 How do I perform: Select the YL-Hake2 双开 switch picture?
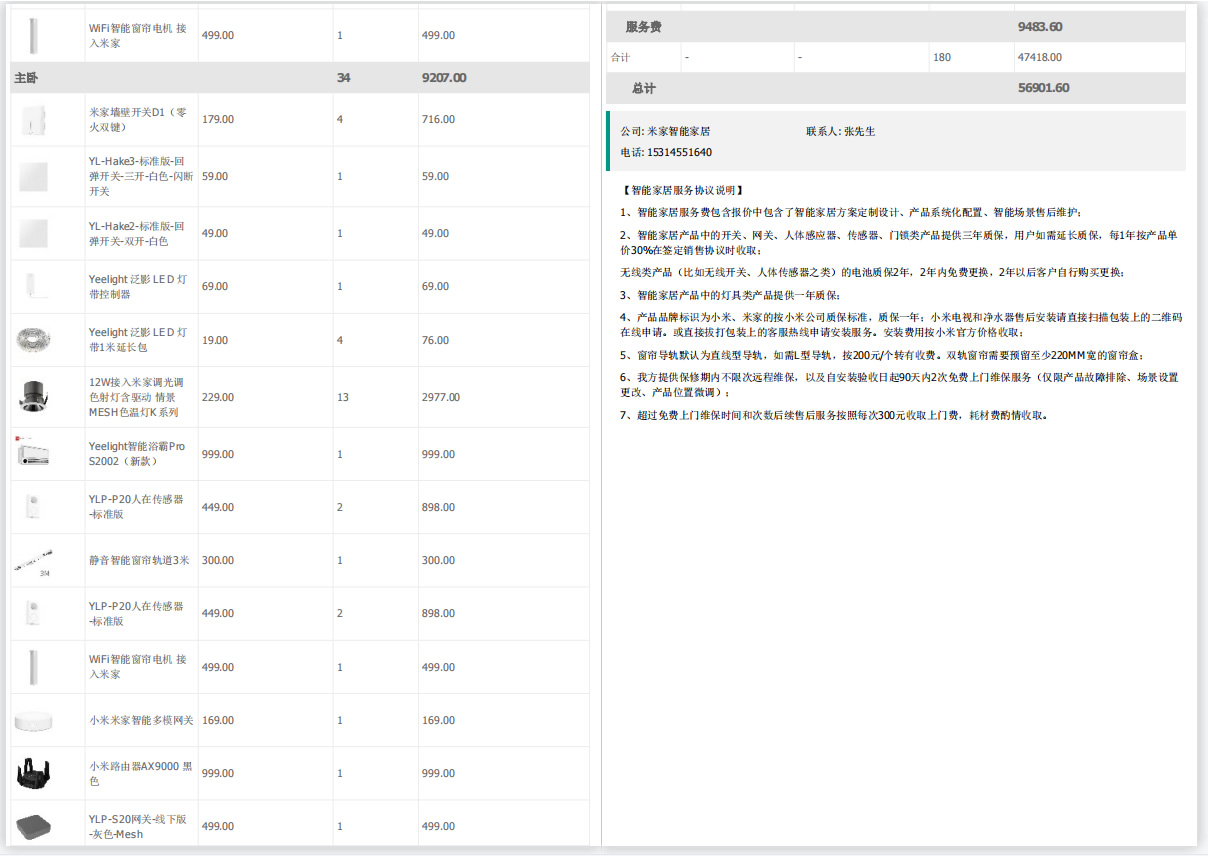point(34,234)
